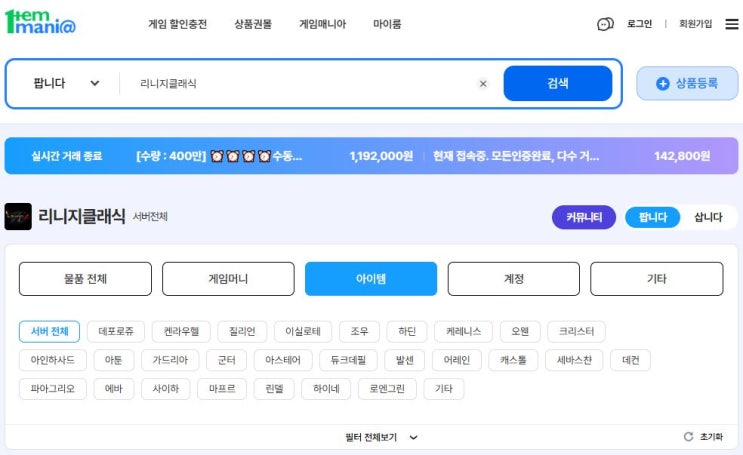The height and width of the screenshot is (455, 743).
Task: Select 에바 server chip
Action: [114, 389]
